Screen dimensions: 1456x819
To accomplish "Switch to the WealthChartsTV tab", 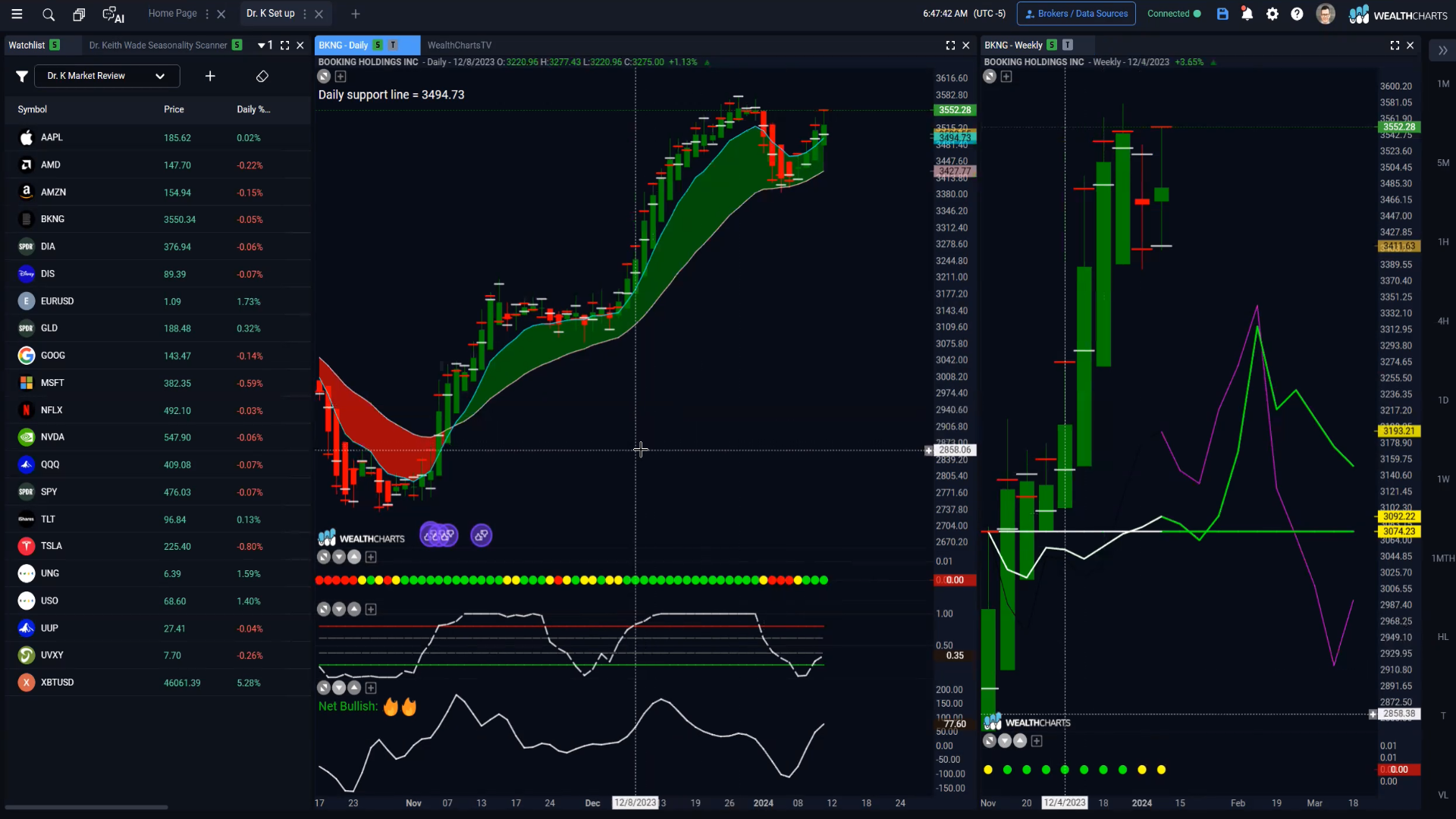I will (x=460, y=45).
